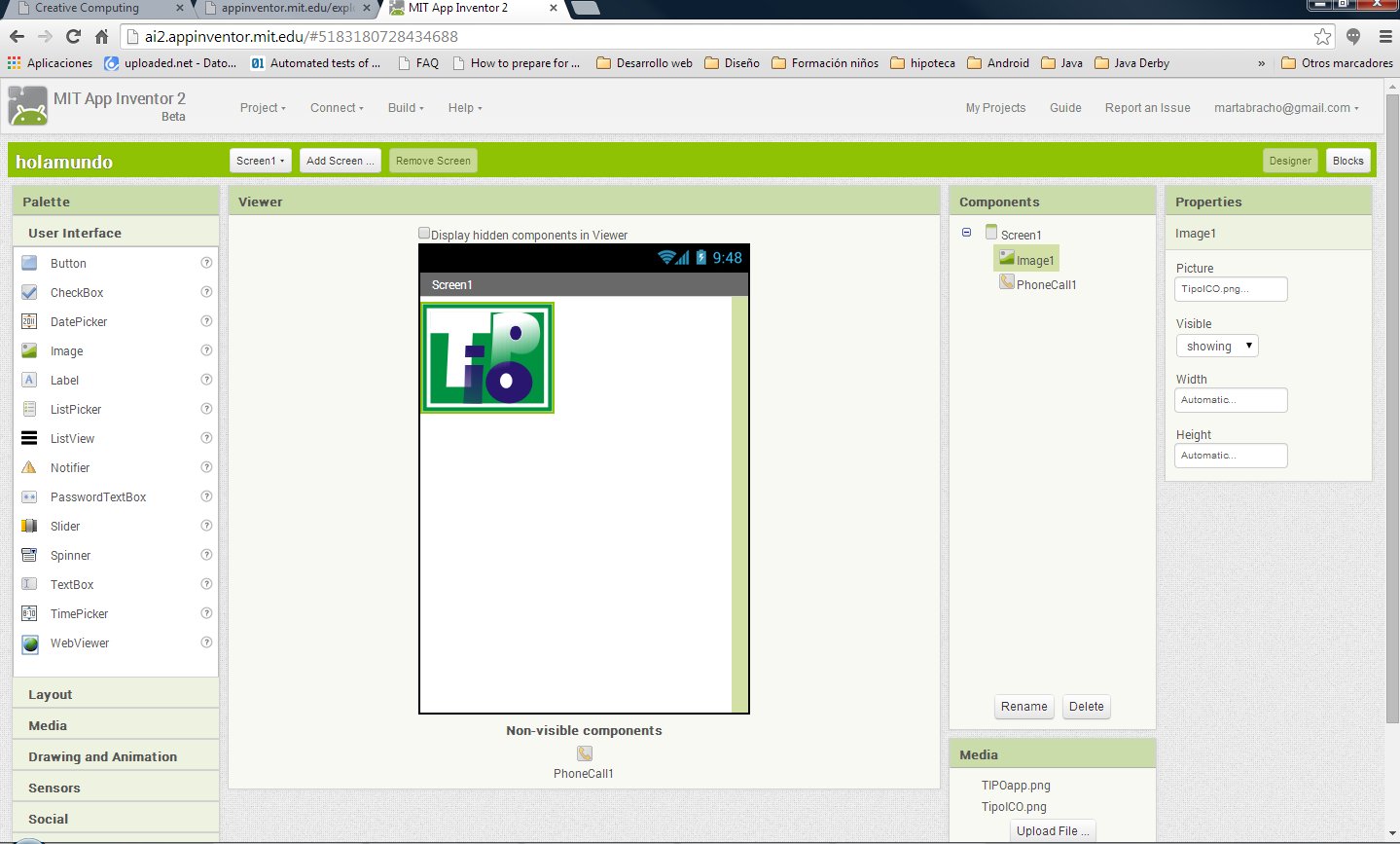This screenshot has height=844, width=1400.
Task: Select Image1 in the Components tree
Action: click(x=1026, y=259)
